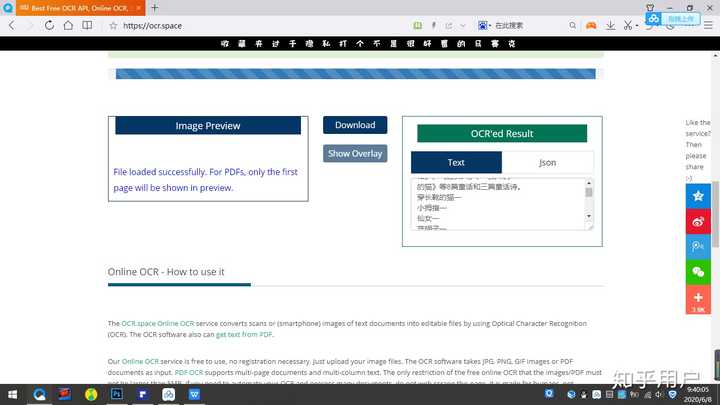The image size is (720, 405).
Task: Share to WeChat with the green button
Action: pos(698,272)
